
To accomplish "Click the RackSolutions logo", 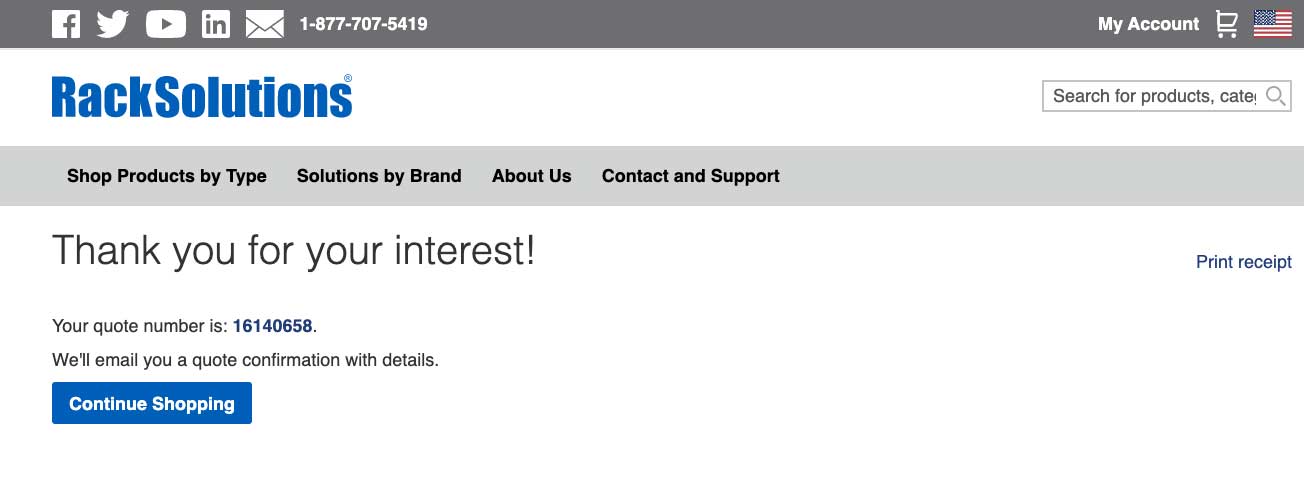I will tap(202, 97).
